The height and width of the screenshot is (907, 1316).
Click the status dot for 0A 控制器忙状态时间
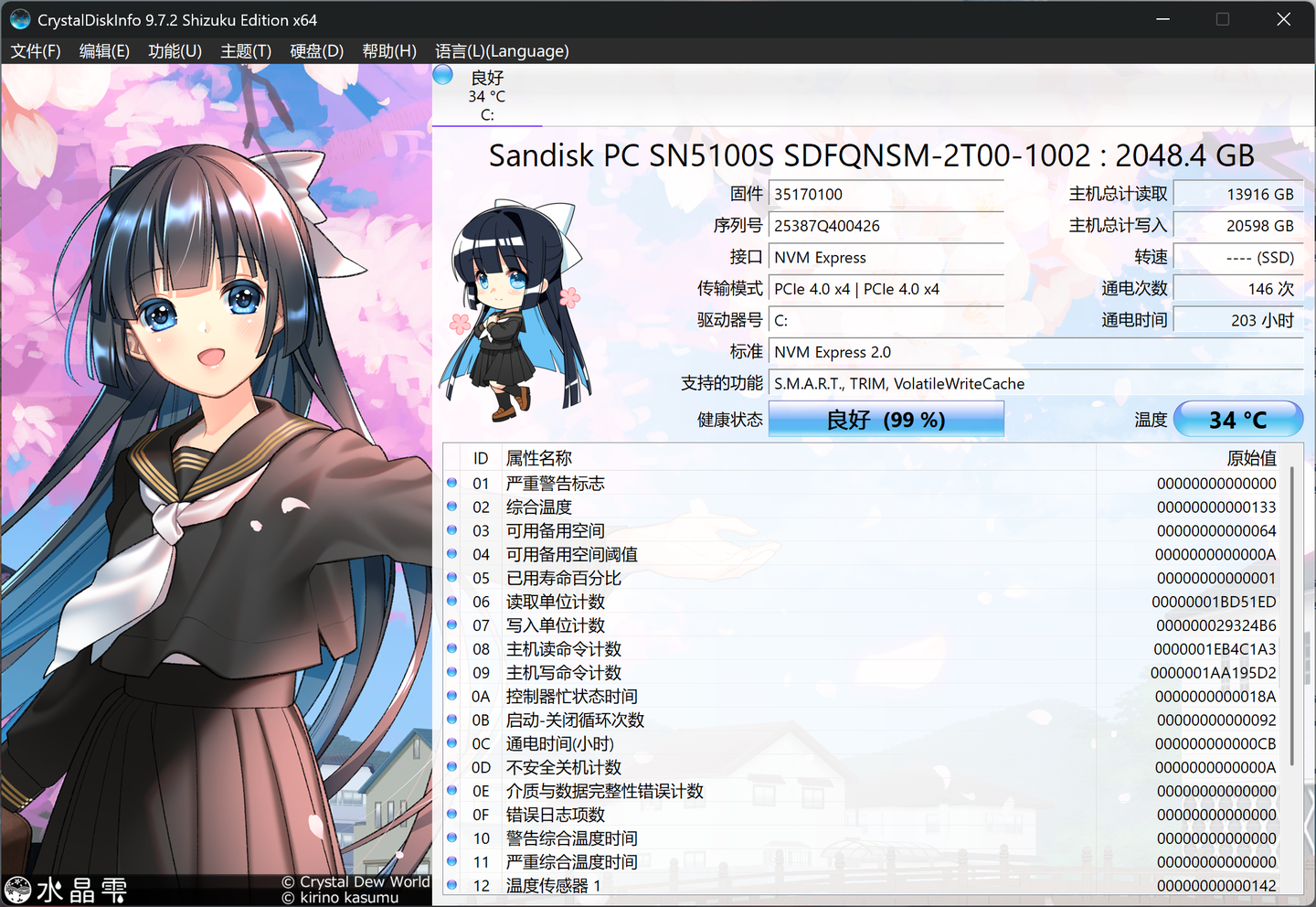pos(452,696)
